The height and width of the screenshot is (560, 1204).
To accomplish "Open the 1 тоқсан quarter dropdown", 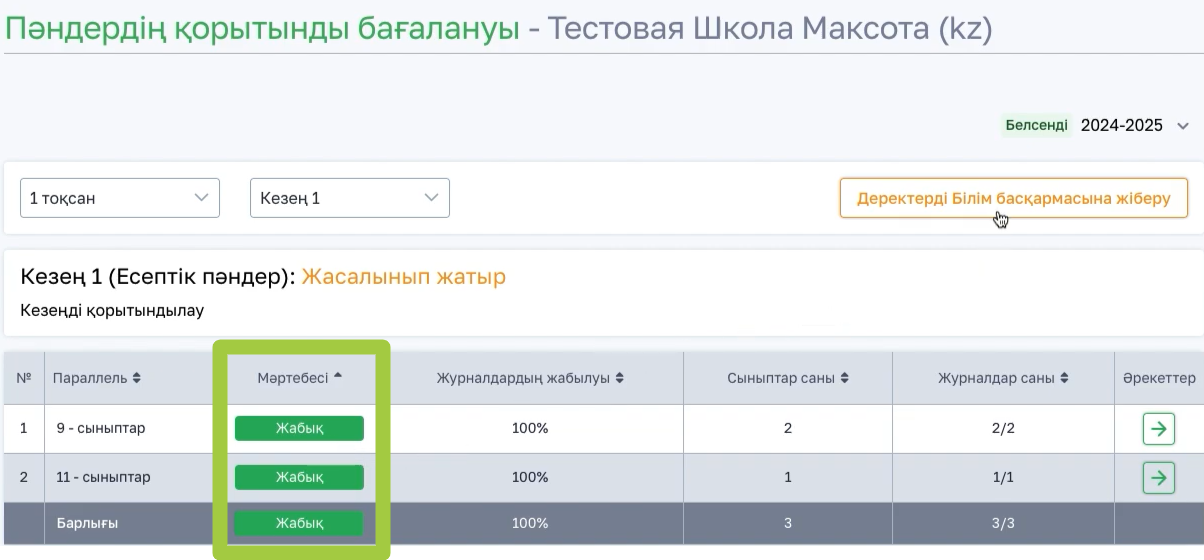I will click(120, 198).
